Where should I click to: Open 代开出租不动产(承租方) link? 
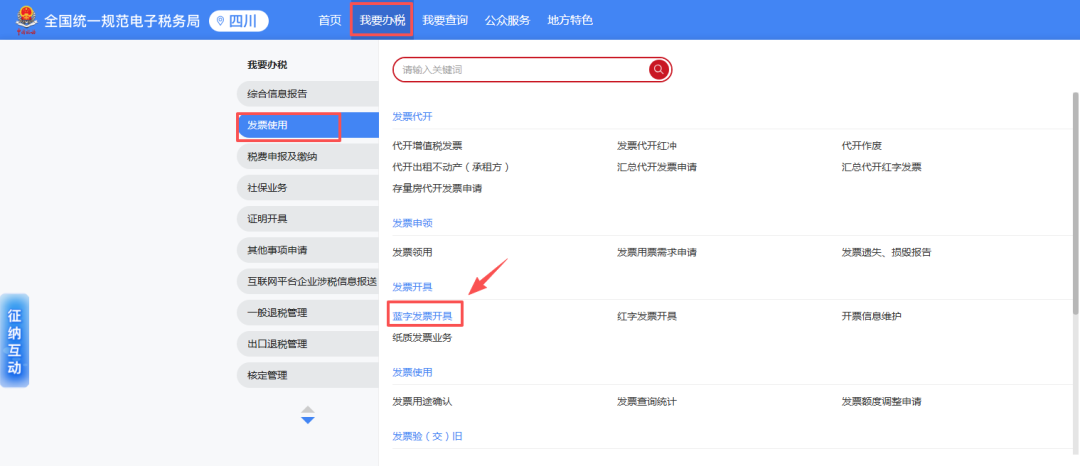pos(451,167)
